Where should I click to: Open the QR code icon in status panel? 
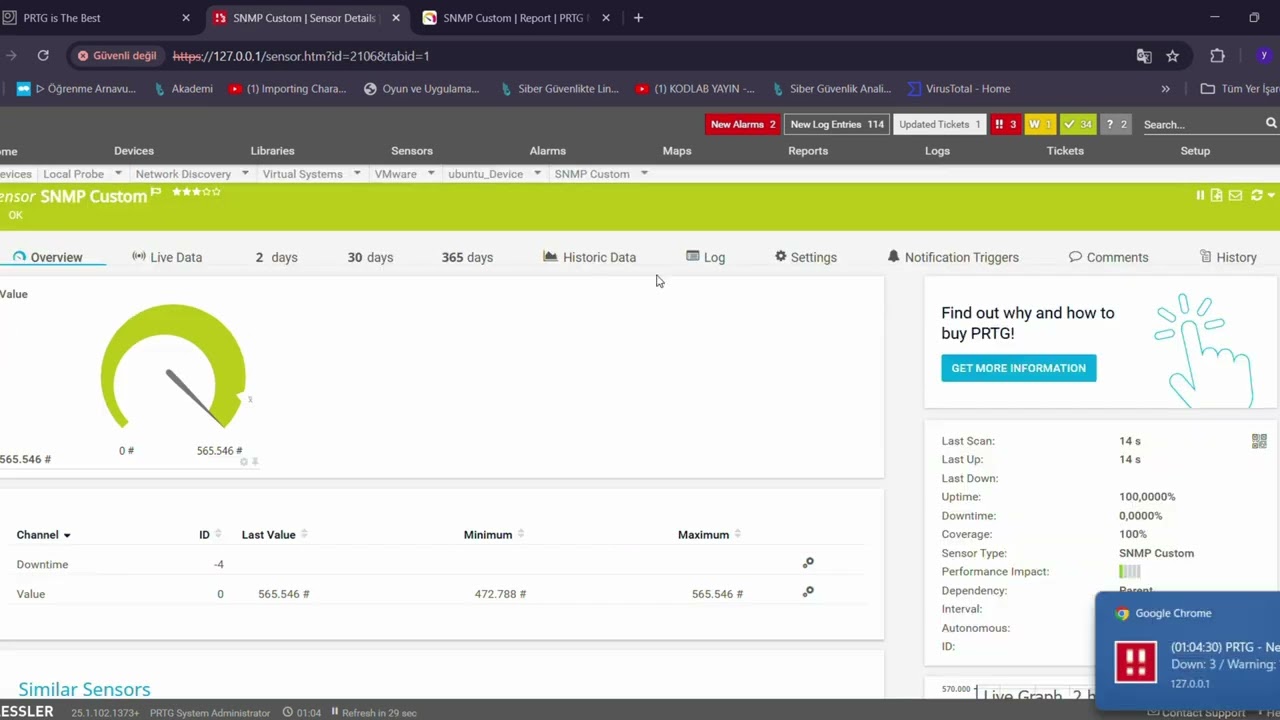[1259, 441]
